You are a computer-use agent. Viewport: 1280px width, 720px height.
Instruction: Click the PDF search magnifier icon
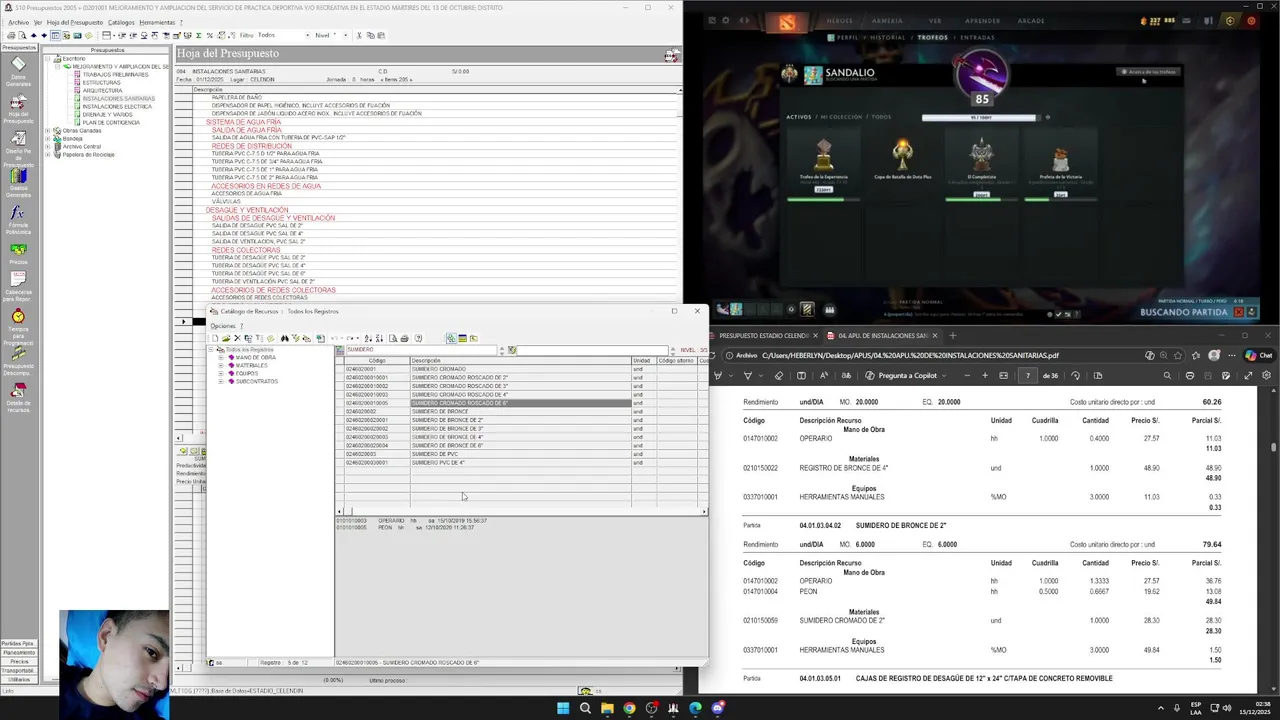(1167, 375)
